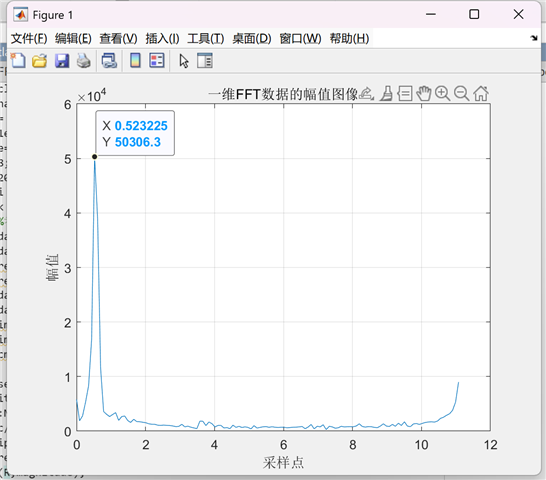Image resolution: width=546 pixels, height=480 pixels.
Task: Save figure with the floppy disk icon
Action: click(x=62, y=61)
